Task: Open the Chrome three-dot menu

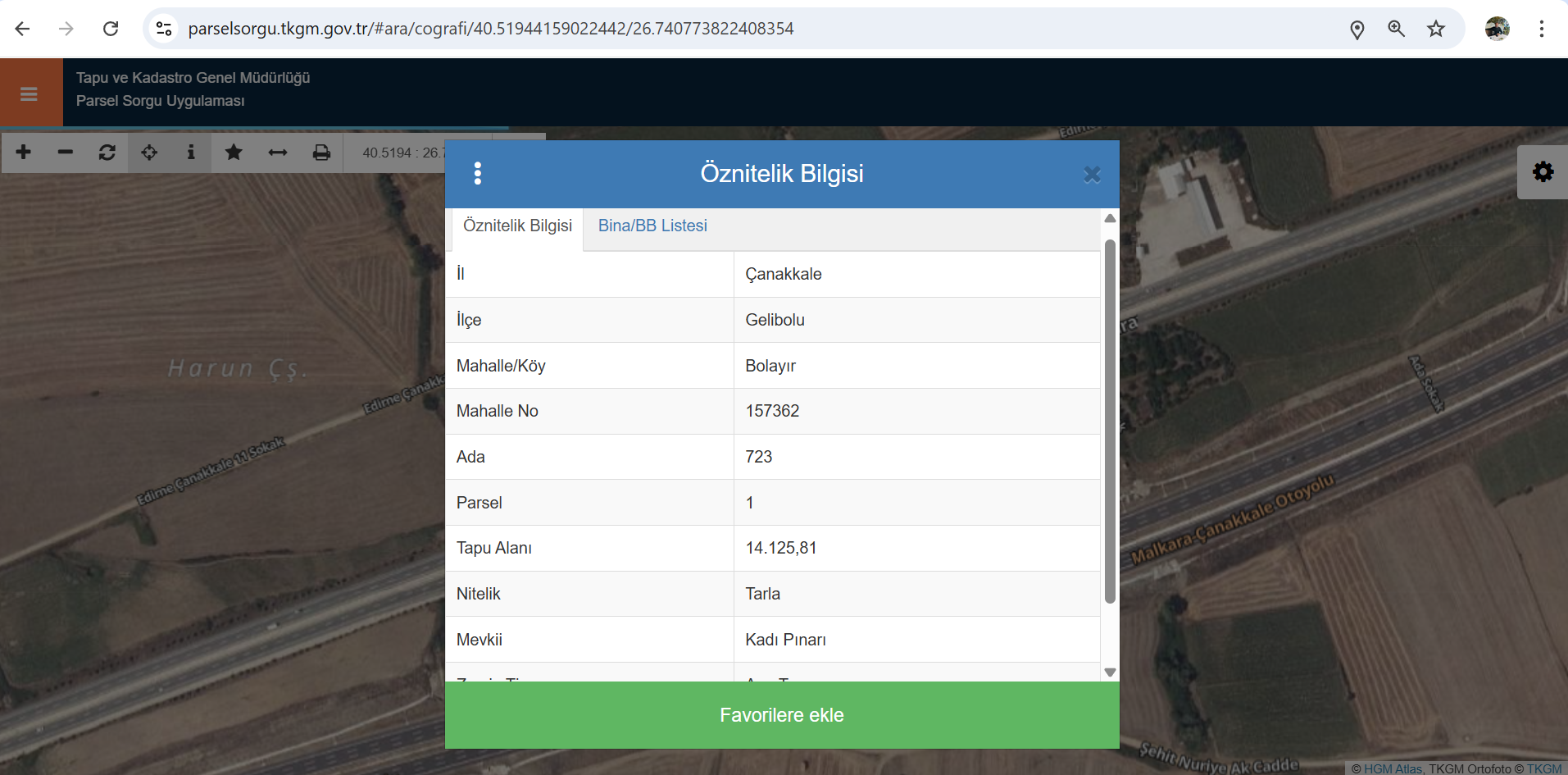Action: point(1542,29)
